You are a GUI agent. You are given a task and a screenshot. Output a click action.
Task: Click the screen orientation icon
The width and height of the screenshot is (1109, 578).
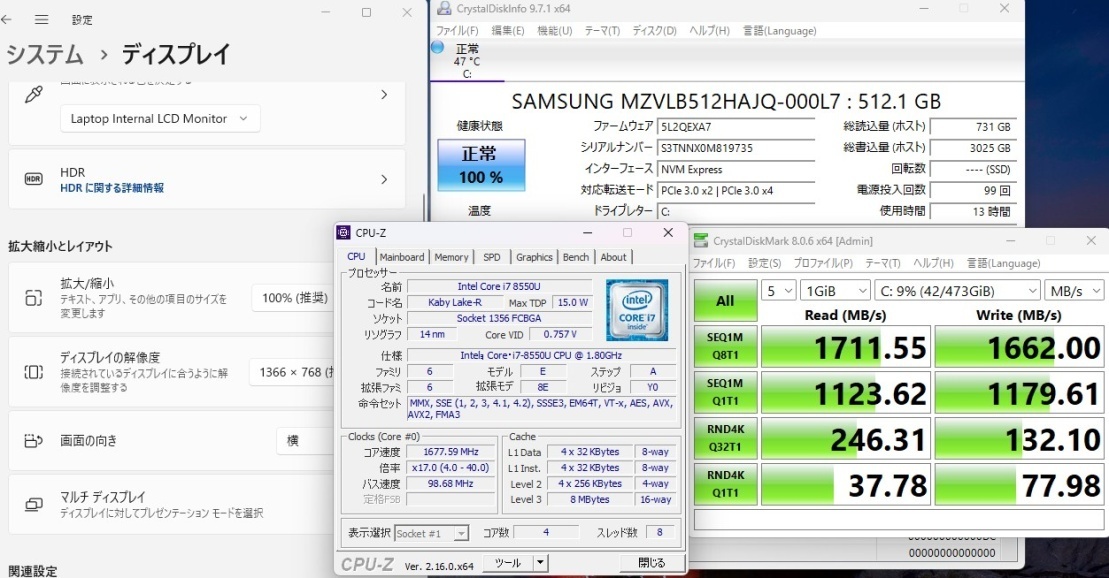coord(33,441)
